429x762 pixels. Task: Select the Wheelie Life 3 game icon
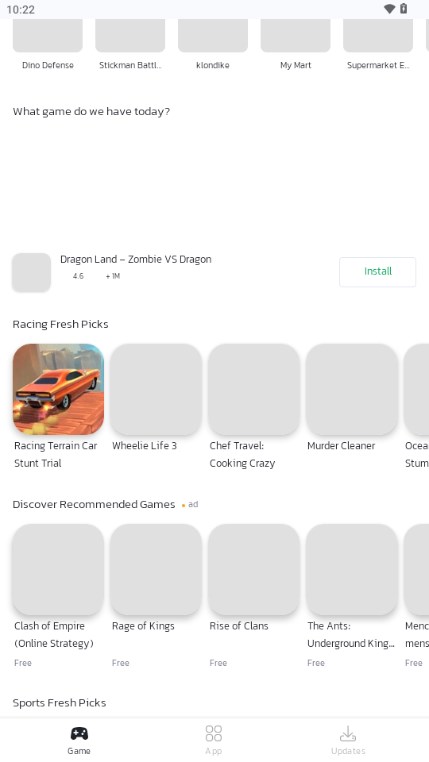click(156, 389)
